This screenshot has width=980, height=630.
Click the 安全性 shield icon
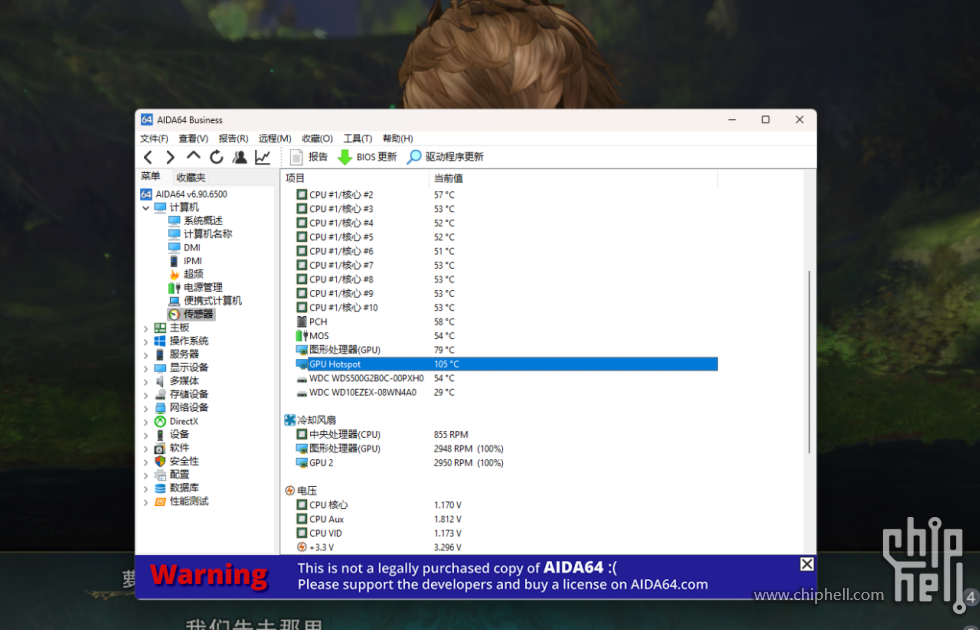160,462
